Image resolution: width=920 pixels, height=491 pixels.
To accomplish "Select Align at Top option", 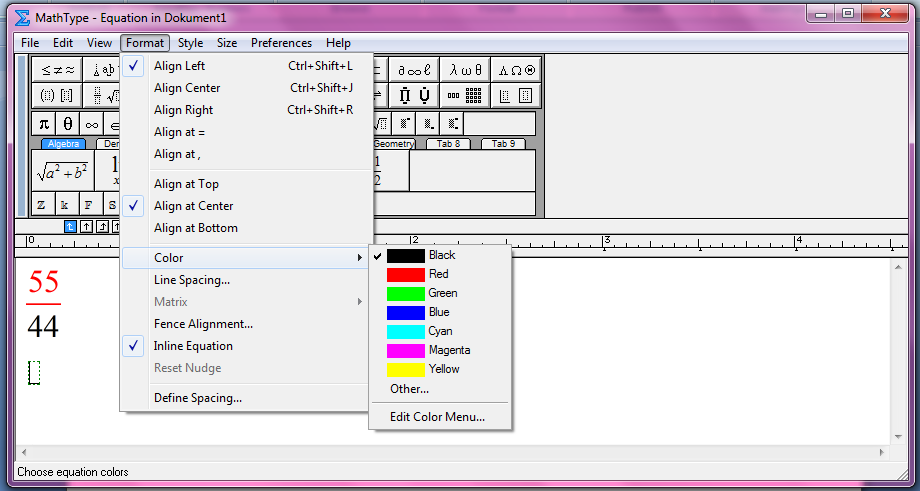I will [x=247, y=184].
